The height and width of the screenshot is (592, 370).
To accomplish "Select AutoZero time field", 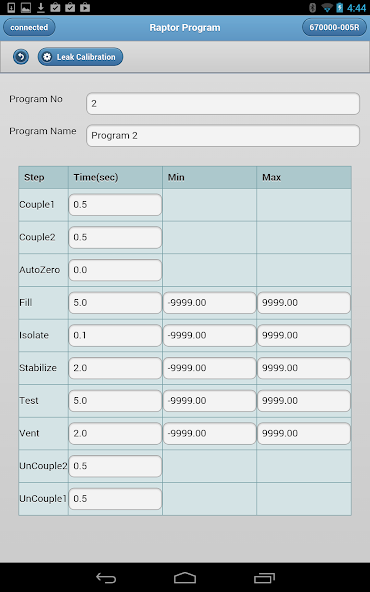I will coord(115,270).
